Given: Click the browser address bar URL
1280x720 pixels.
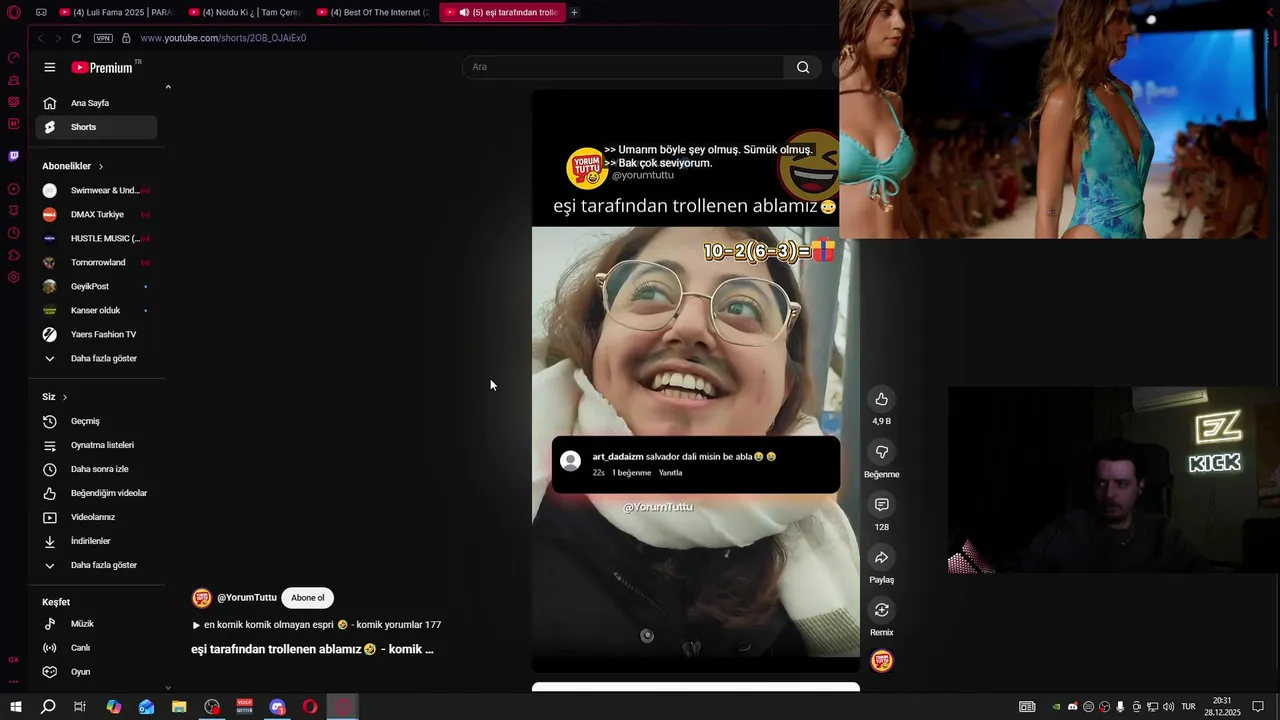Looking at the screenshot, I should click(x=223, y=38).
